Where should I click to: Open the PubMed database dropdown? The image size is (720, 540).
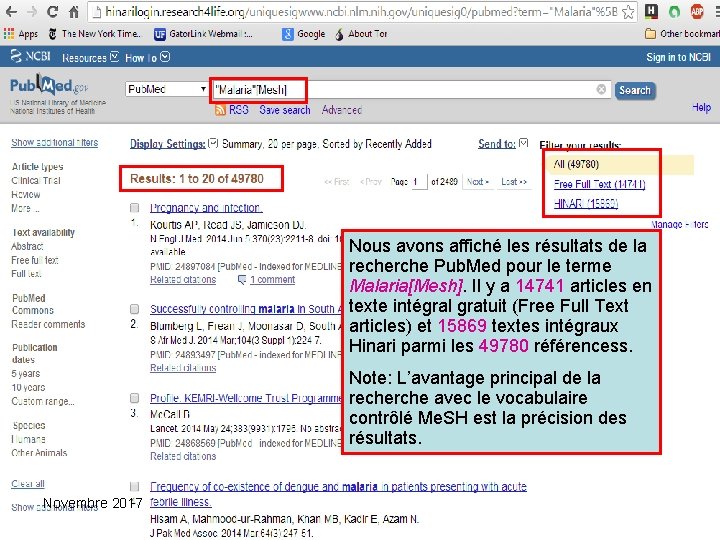pyautogui.click(x=167, y=89)
